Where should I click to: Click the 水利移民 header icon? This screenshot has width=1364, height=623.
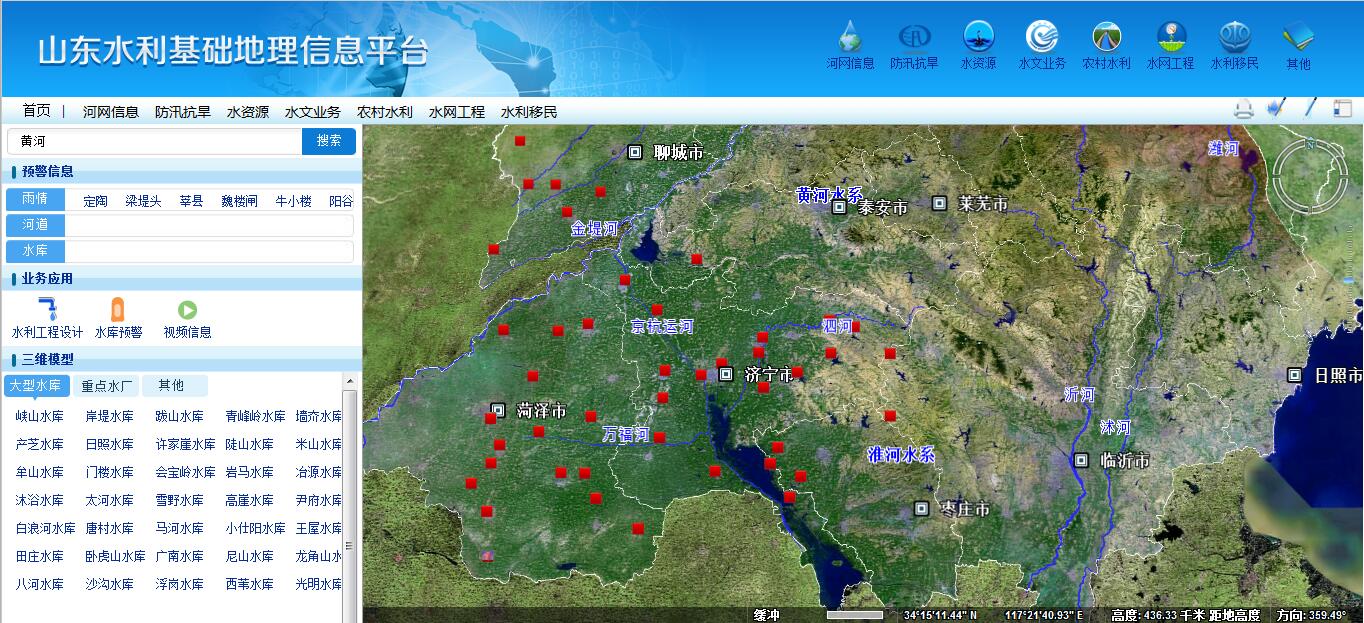pos(1234,38)
